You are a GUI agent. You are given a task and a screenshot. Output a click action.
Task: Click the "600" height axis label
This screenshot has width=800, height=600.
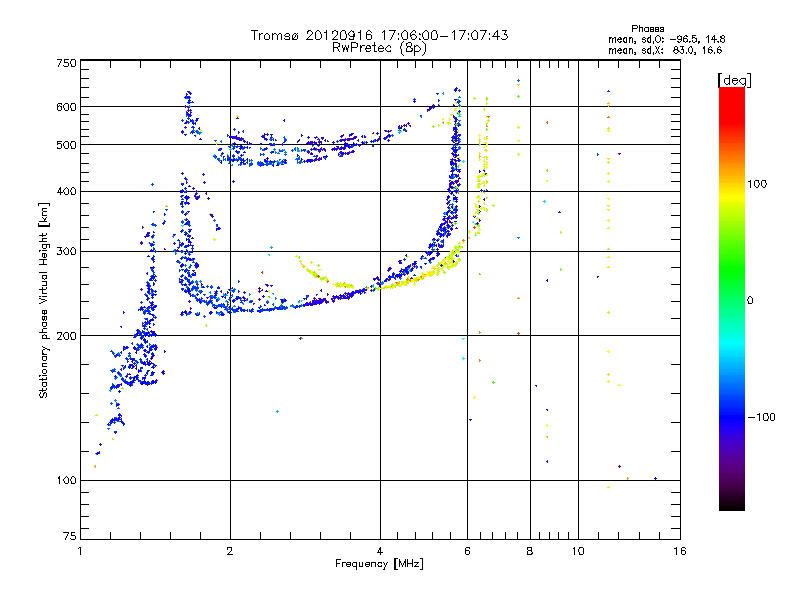[x=66, y=107]
